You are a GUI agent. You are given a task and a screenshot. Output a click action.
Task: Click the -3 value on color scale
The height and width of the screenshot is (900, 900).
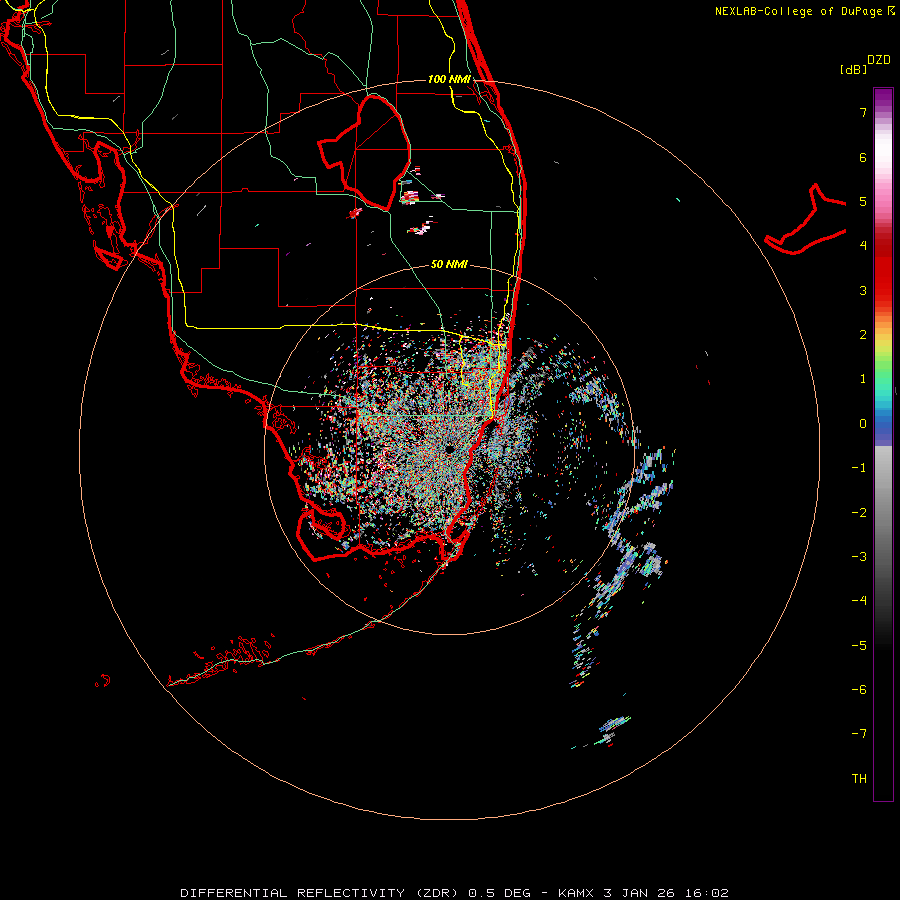[x=859, y=557]
